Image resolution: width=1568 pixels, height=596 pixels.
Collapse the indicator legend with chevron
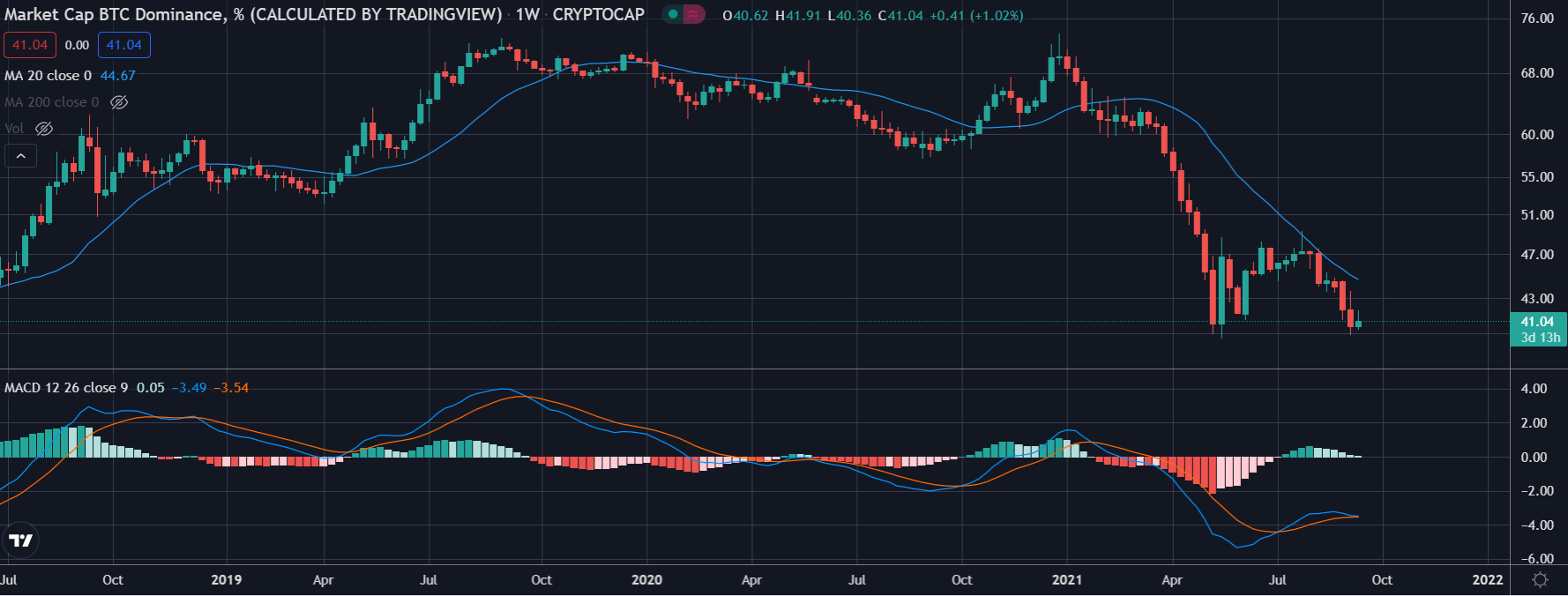pyautogui.click(x=21, y=157)
